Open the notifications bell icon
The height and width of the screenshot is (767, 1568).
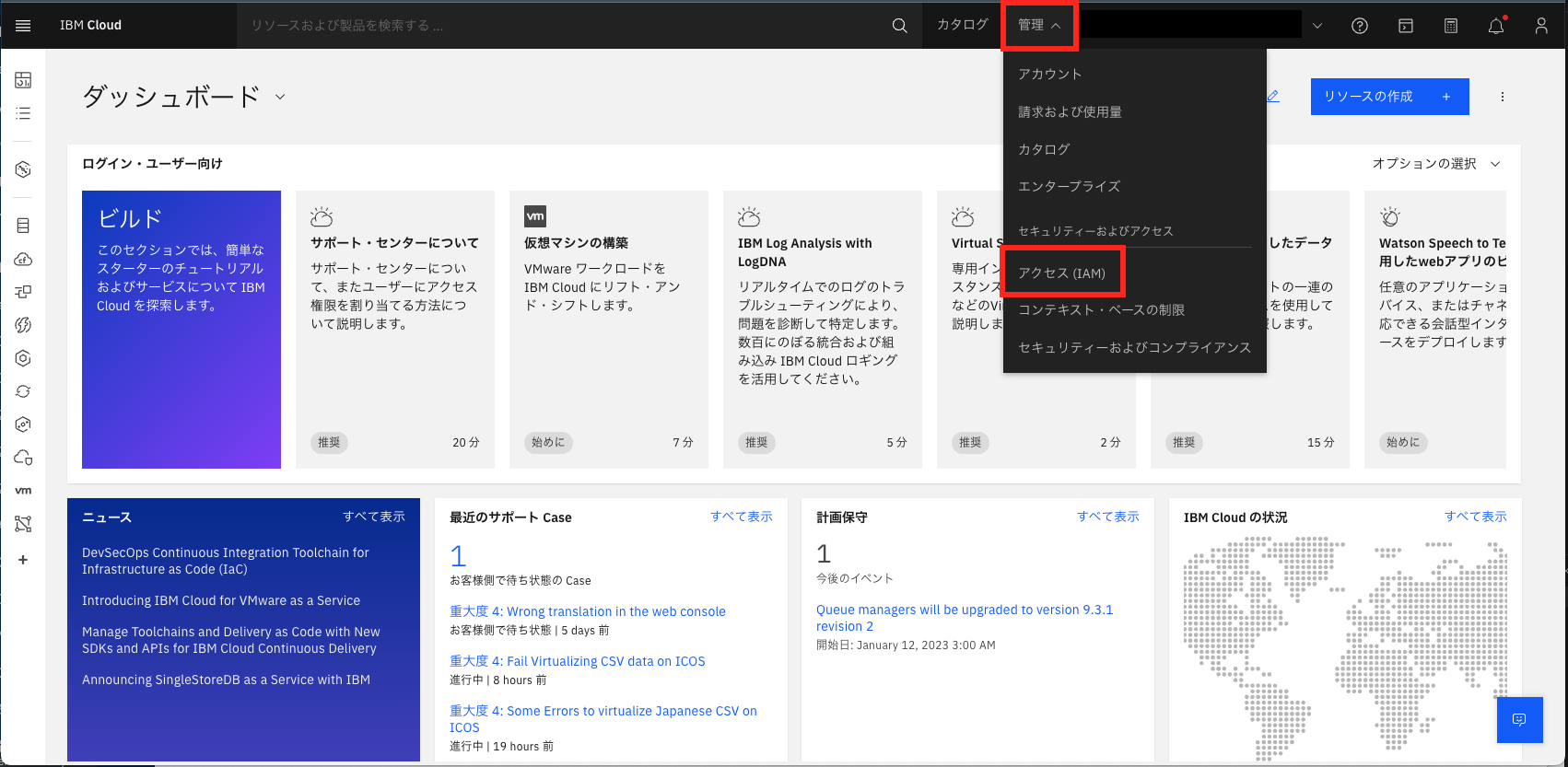click(x=1496, y=26)
